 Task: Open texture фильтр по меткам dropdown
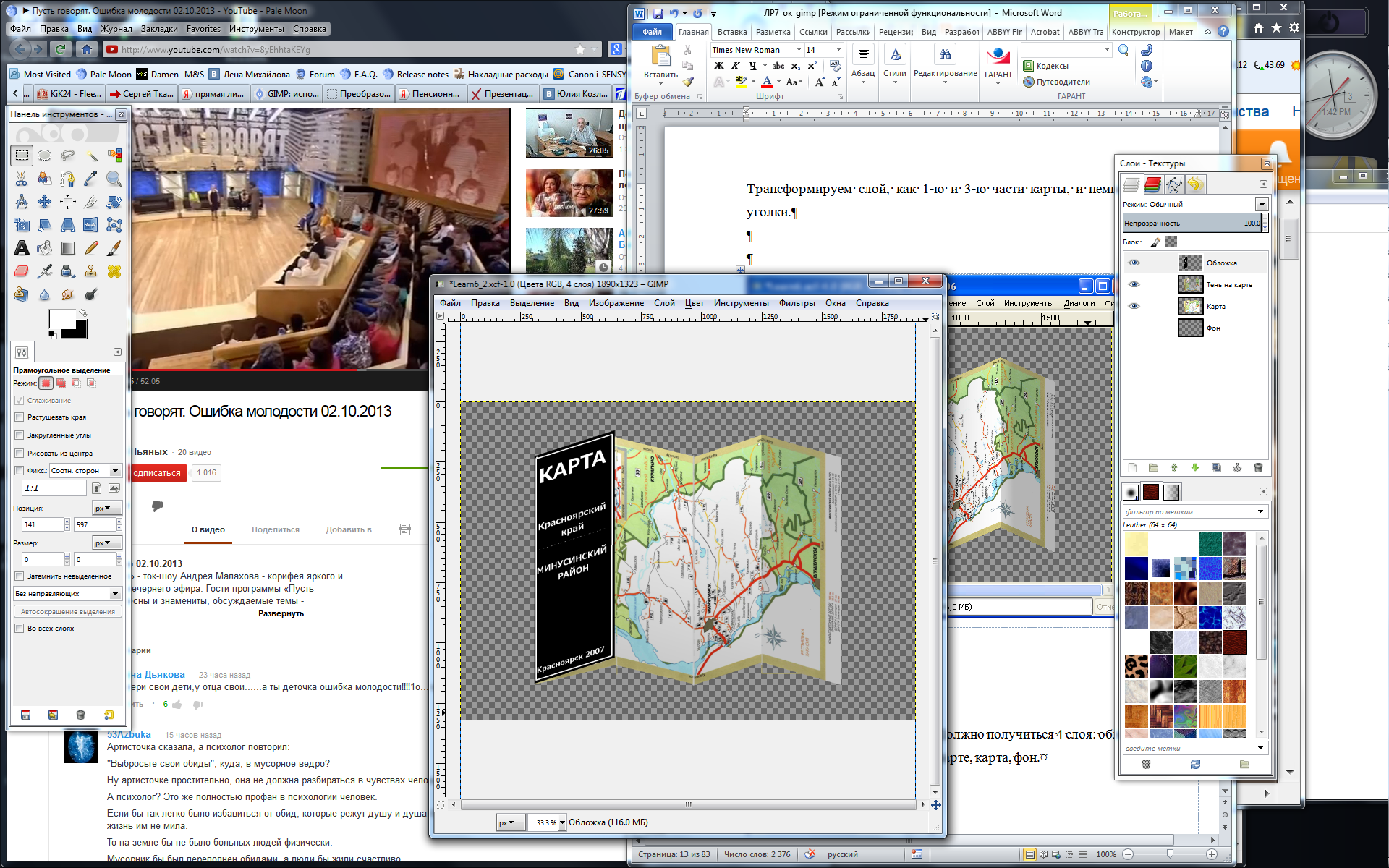pos(1260,511)
